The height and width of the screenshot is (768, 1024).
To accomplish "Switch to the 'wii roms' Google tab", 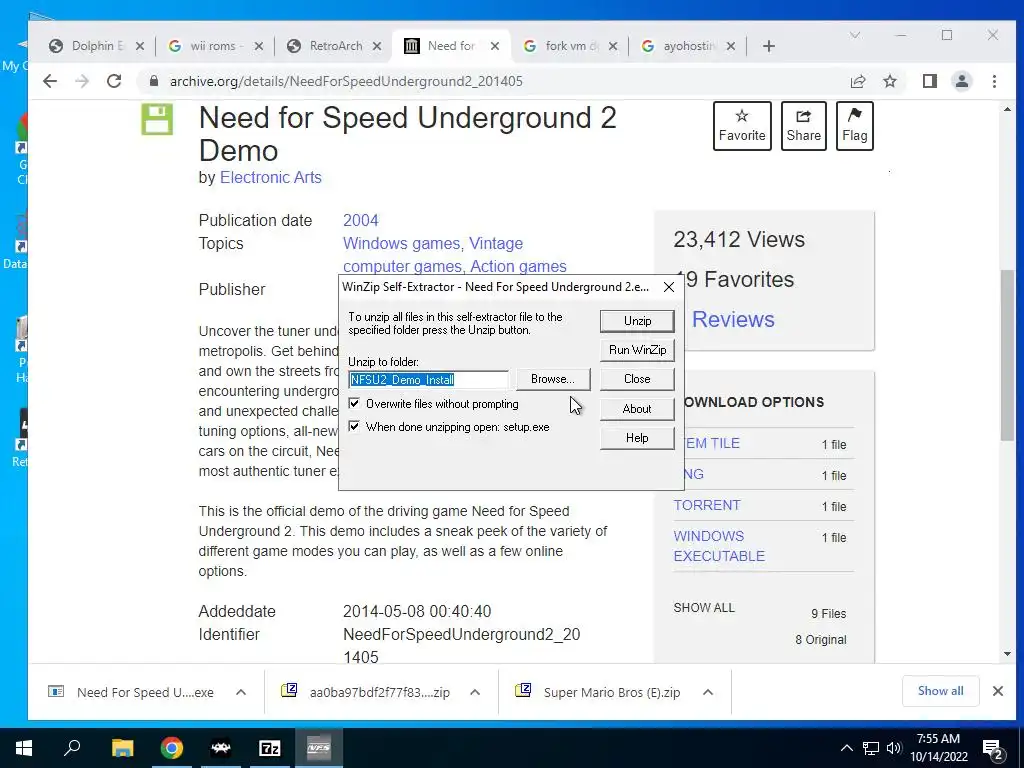I will coord(216,46).
